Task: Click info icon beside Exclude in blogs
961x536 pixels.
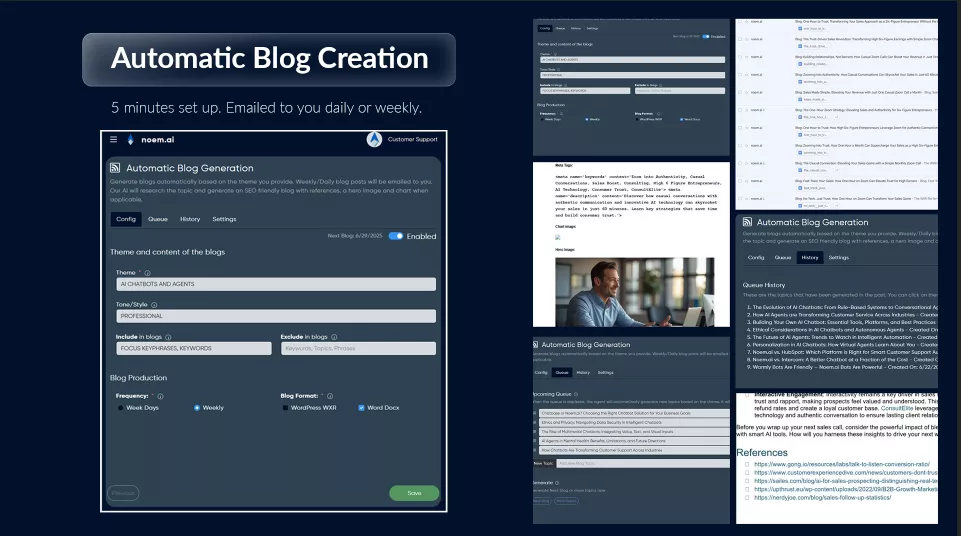Action: [333, 337]
